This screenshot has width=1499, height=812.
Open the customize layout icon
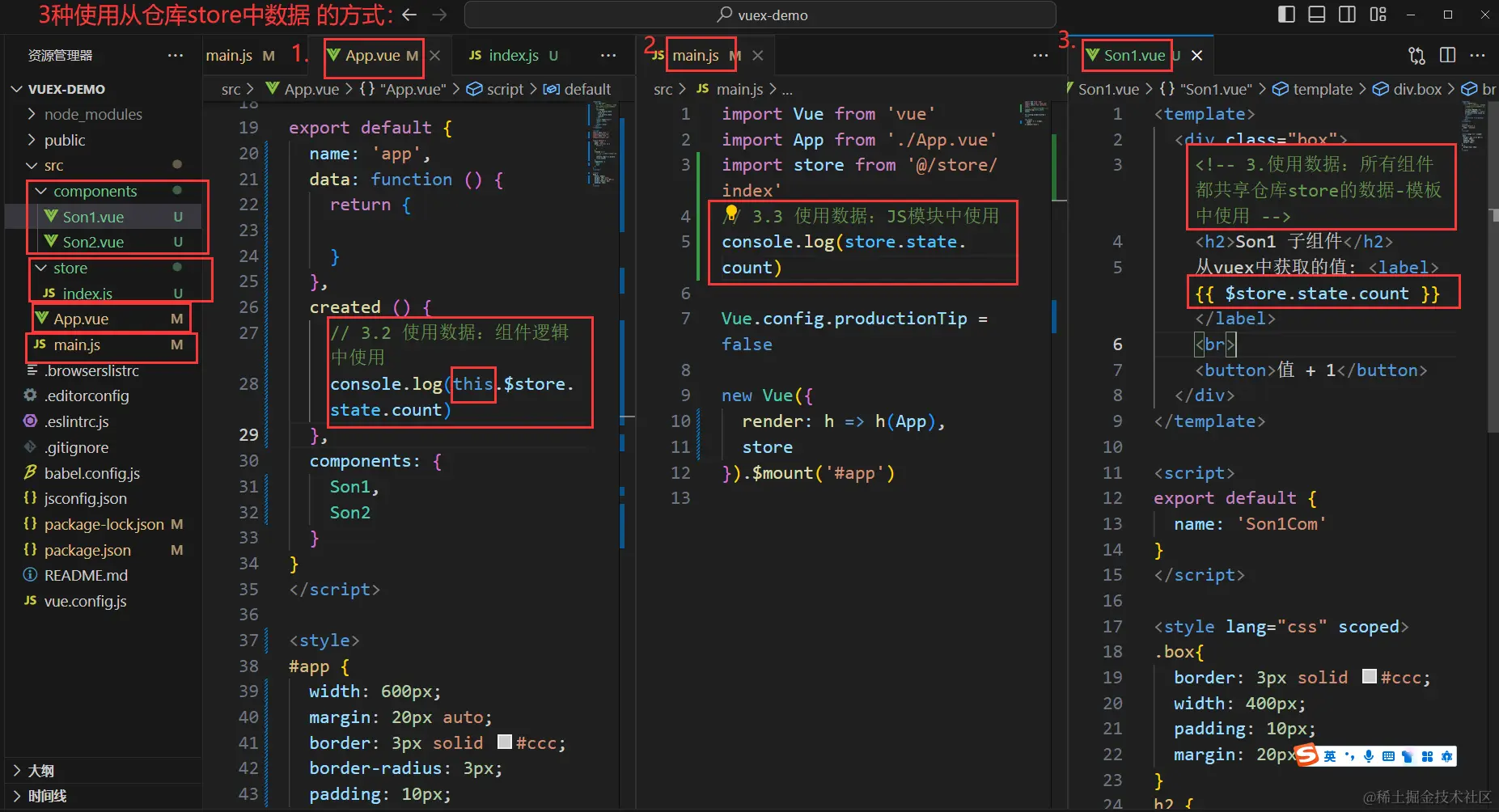click(1378, 15)
